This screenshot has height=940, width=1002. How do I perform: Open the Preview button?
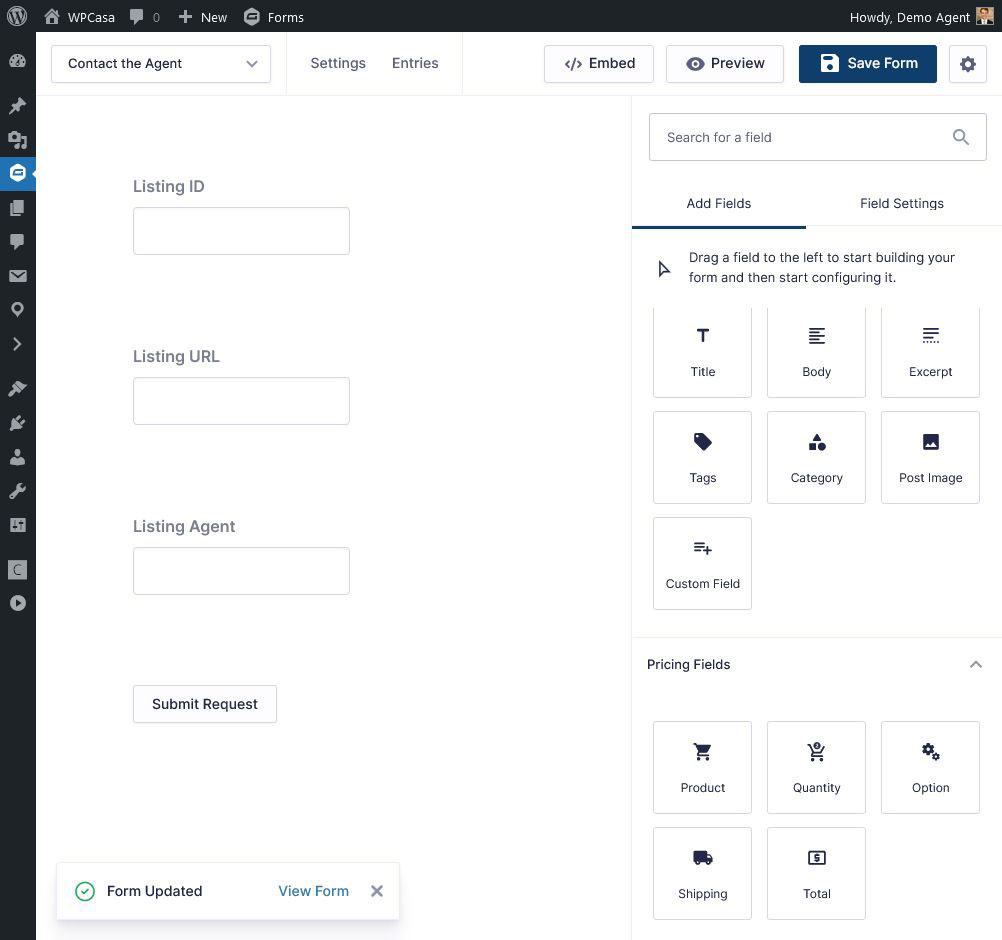pos(725,64)
